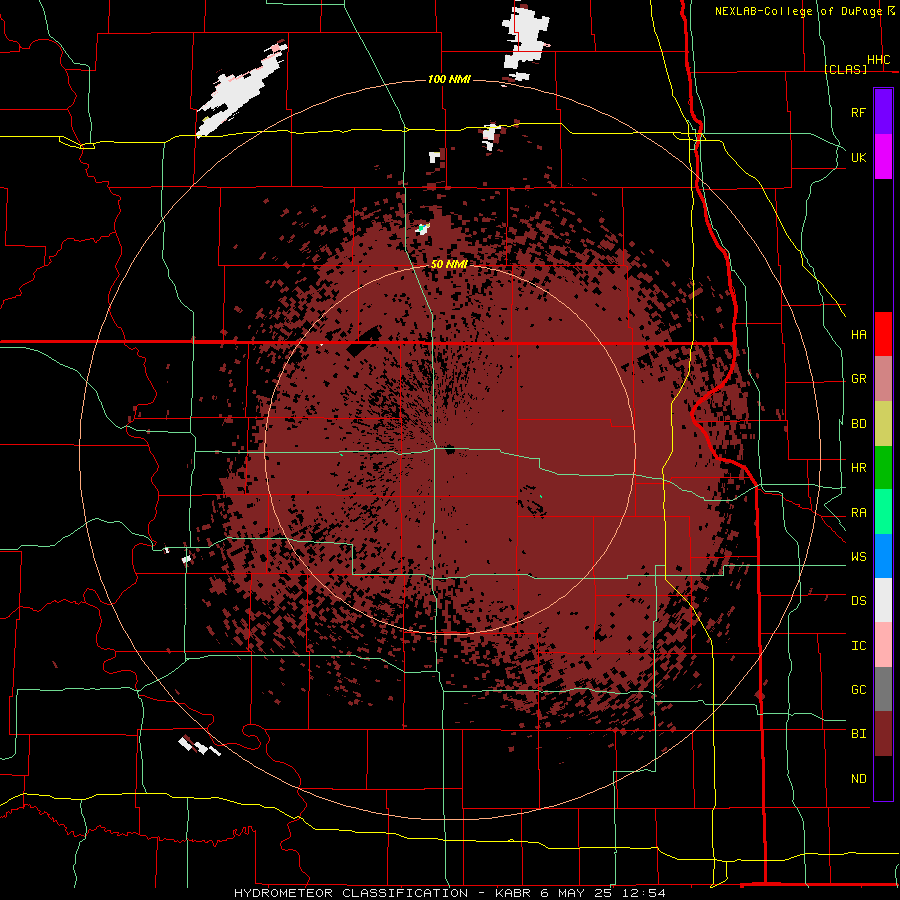Click the dark green HR legend swatch
The image size is (900, 900).
[x=883, y=468]
